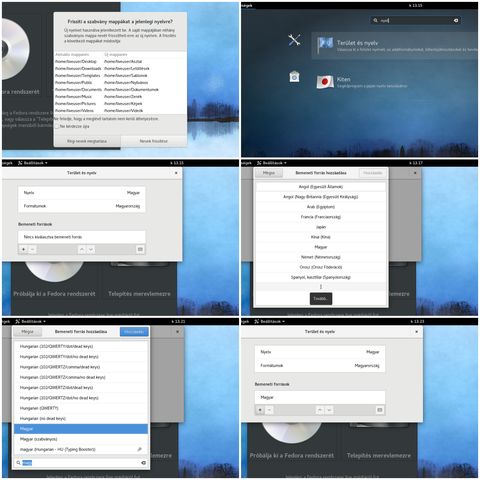
Task: Click Mégse in the Hungarian layouts dialog
Action: (27, 332)
